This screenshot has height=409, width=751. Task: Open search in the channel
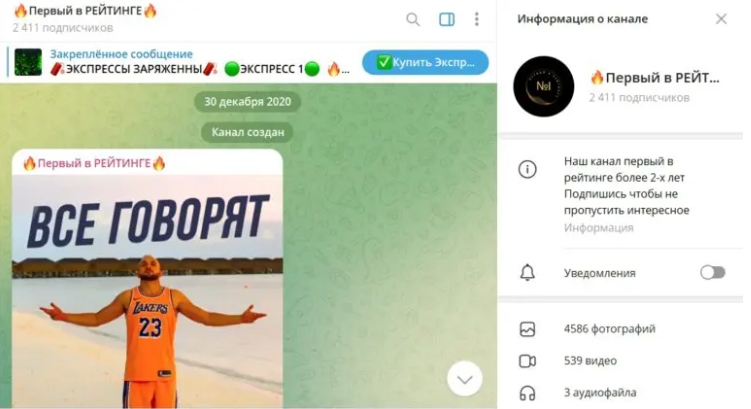click(413, 20)
